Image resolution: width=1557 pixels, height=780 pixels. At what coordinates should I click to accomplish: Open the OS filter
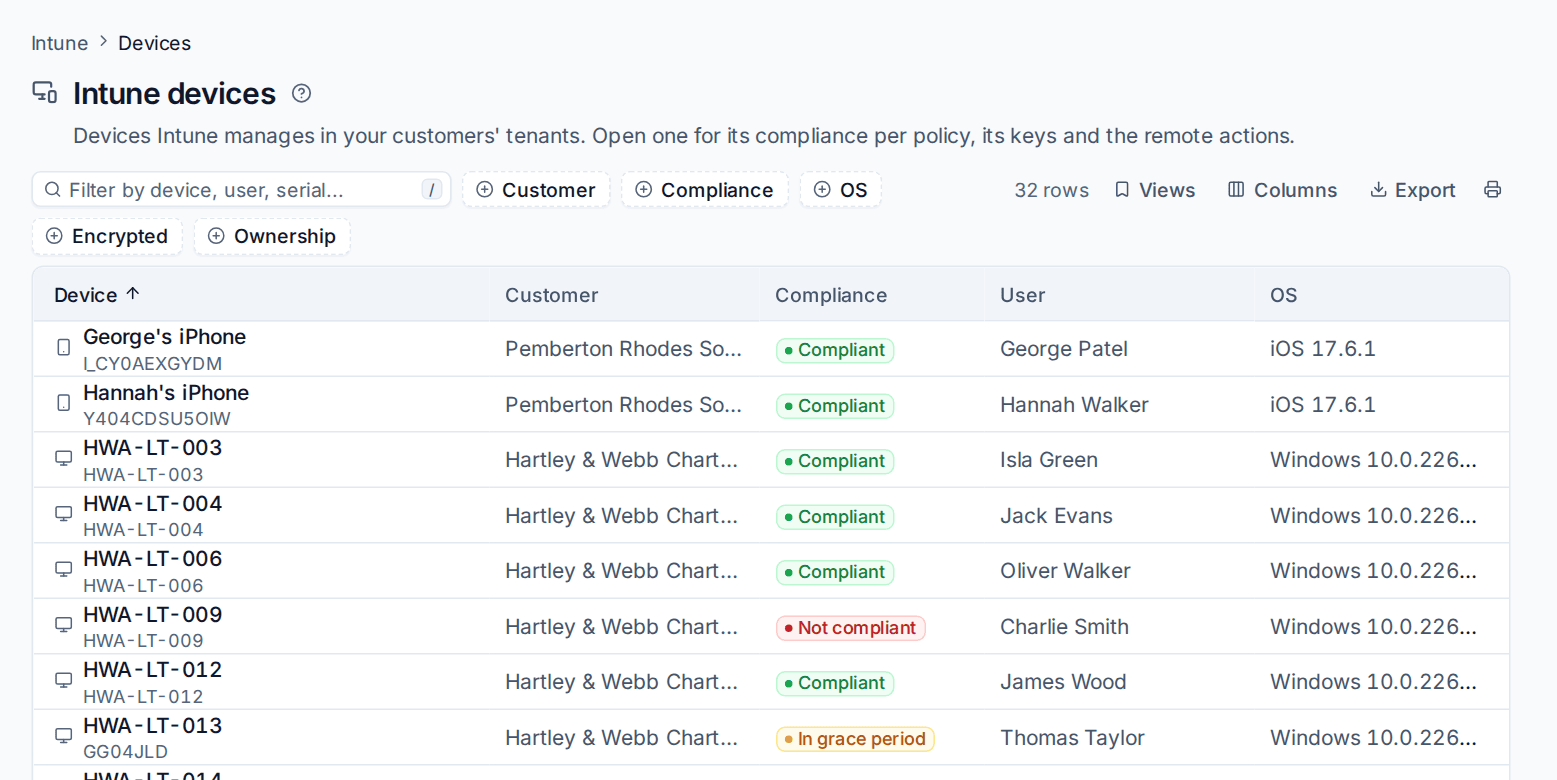(x=841, y=190)
